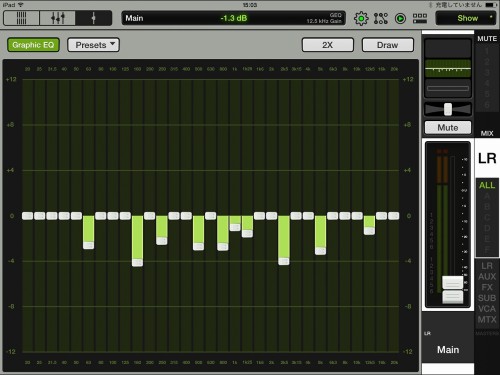The image size is (500, 375).
Task: Toggle the Graphic EQ button
Action: pyautogui.click(x=33, y=45)
